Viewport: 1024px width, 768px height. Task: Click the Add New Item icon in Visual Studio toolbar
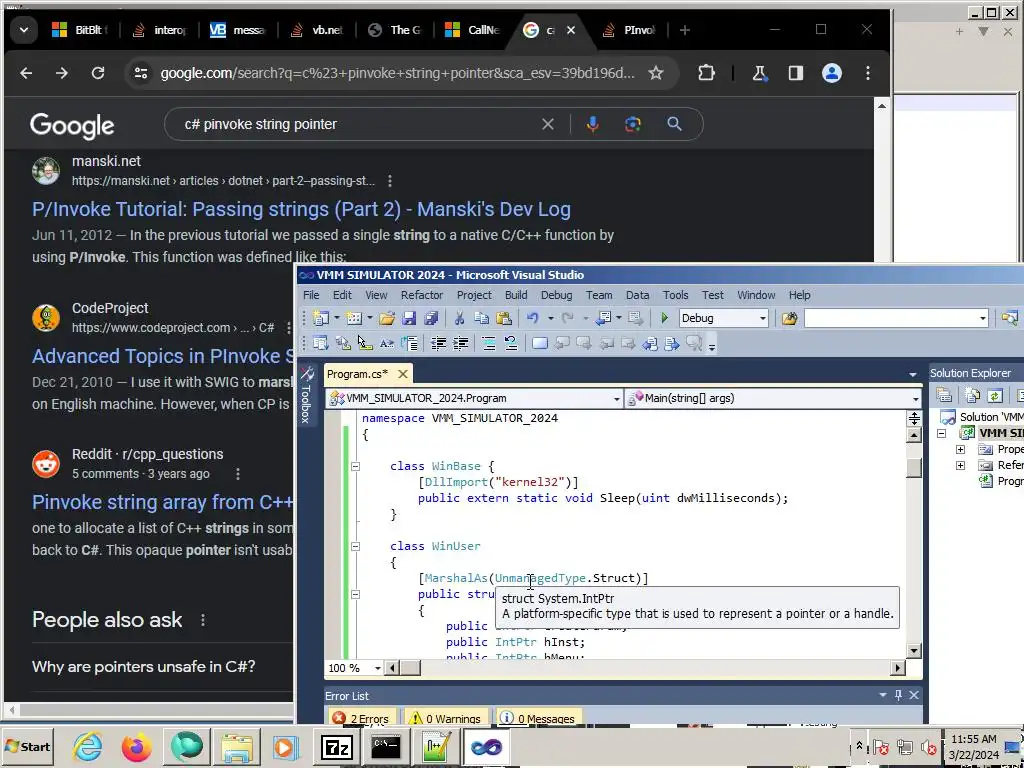[354, 318]
